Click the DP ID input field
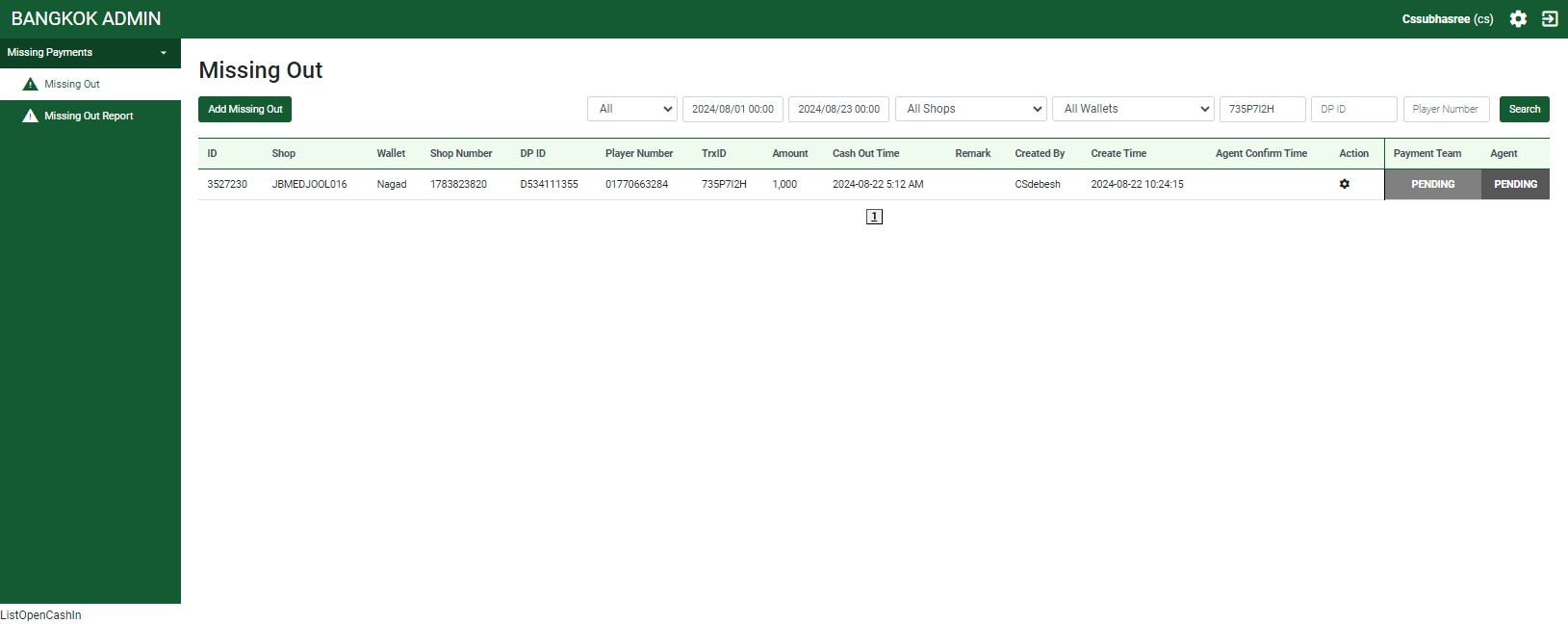 [1353, 109]
